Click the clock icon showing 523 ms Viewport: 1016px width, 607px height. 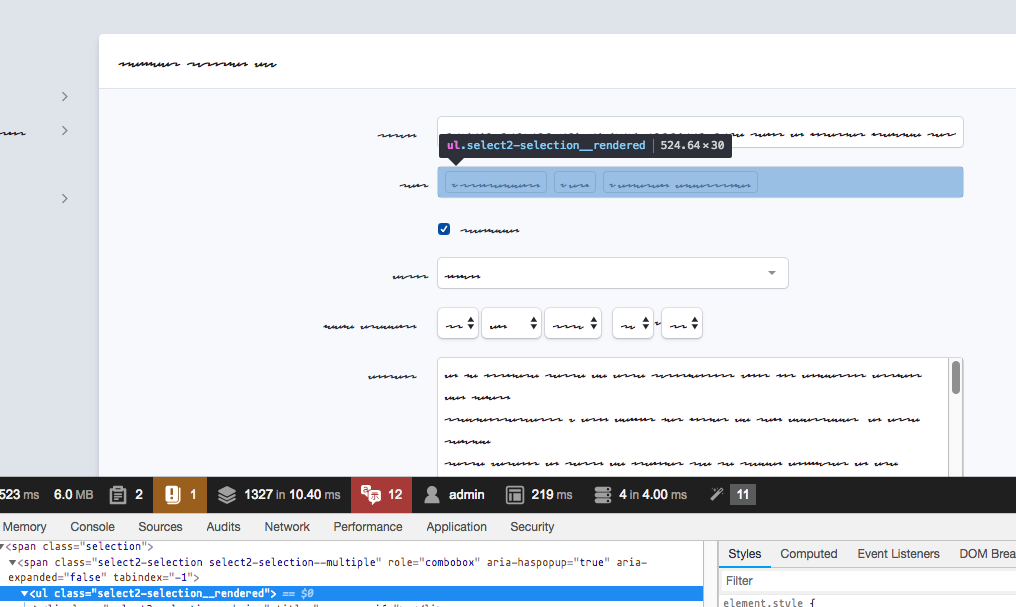pos(18,494)
